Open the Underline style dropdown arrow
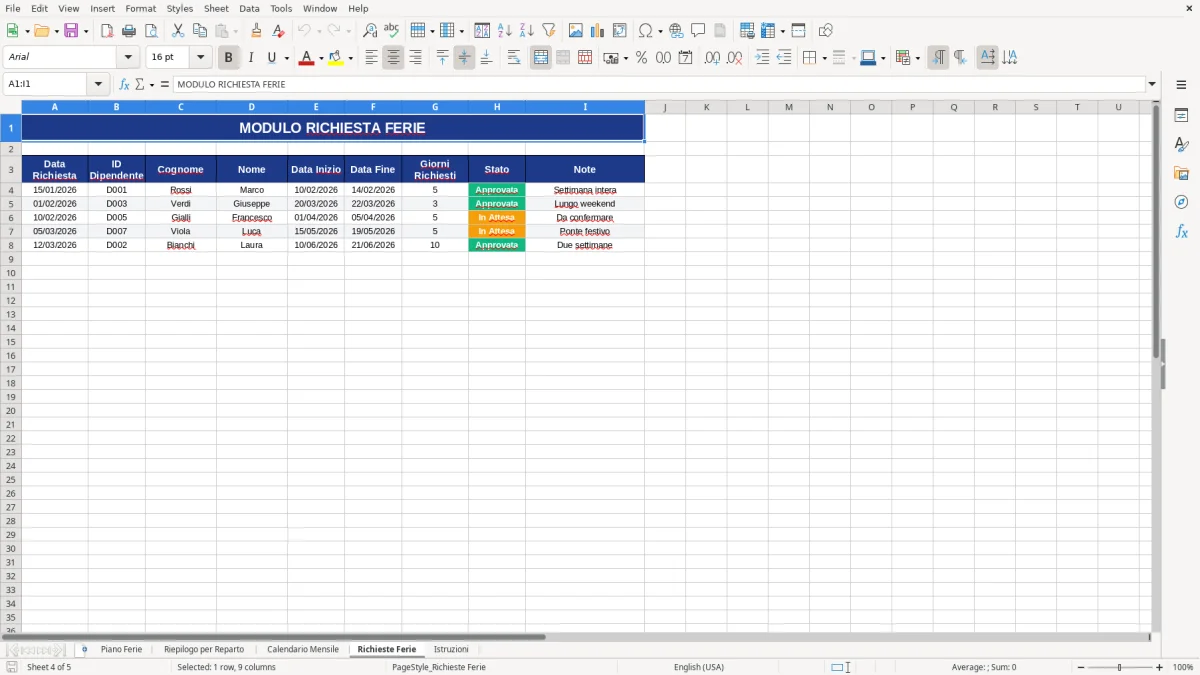 (286, 58)
